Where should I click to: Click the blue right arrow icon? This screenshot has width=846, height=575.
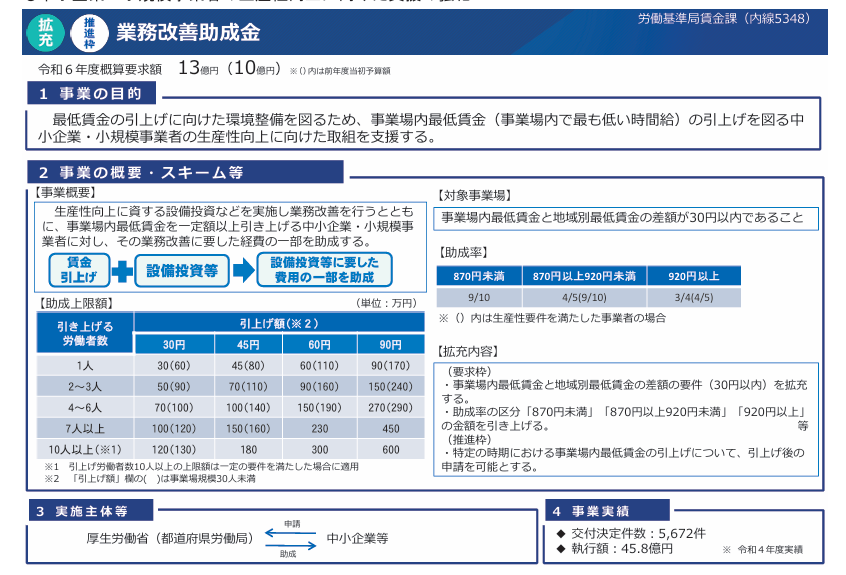point(243,270)
